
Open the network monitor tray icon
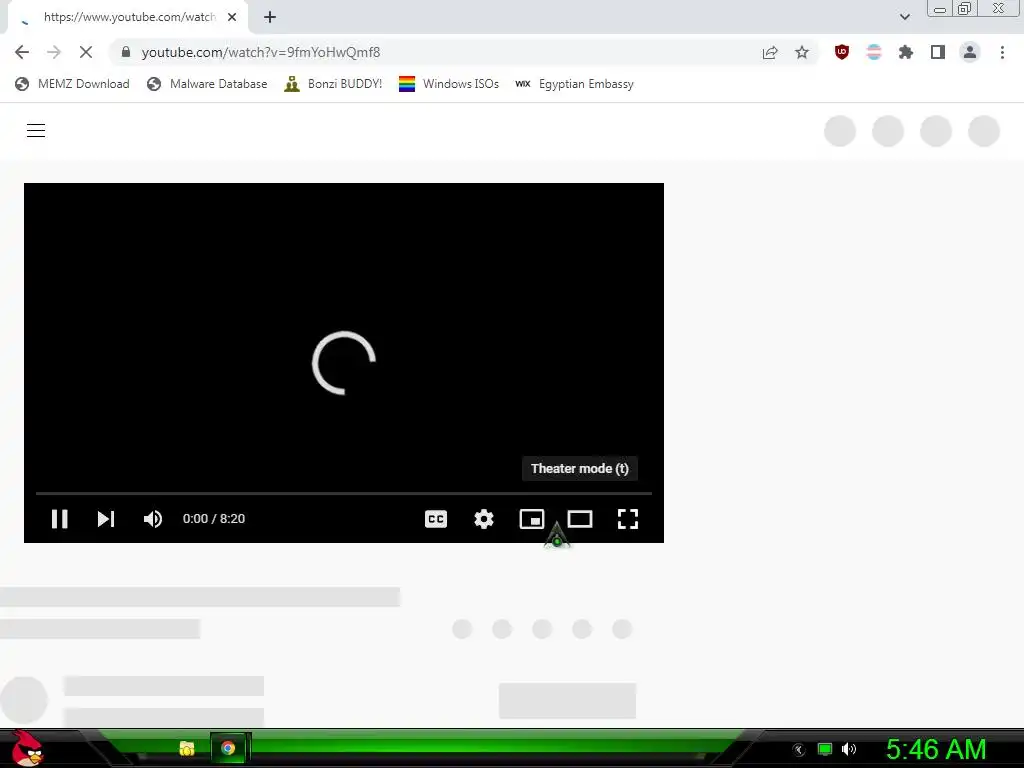tap(825, 749)
